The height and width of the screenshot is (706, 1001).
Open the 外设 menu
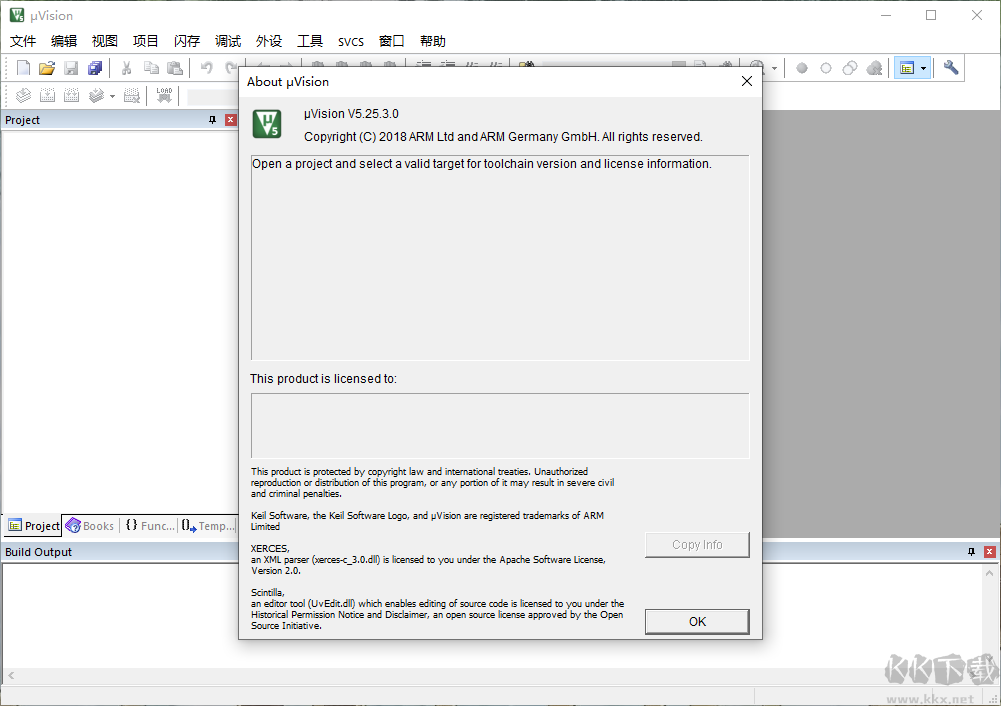pyautogui.click(x=269, y=41)
